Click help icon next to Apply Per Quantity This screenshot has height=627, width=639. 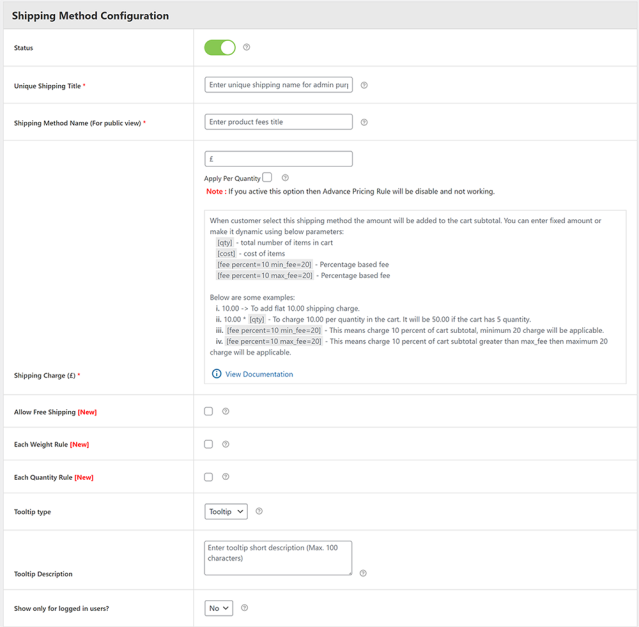[x=285, y=178]
